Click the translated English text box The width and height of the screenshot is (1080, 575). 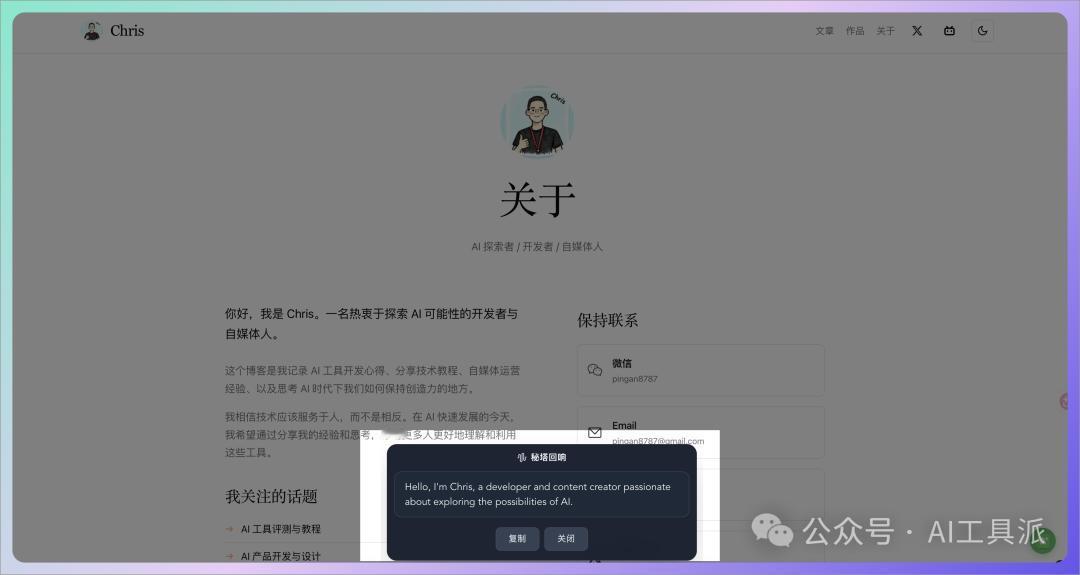[541, 494]
